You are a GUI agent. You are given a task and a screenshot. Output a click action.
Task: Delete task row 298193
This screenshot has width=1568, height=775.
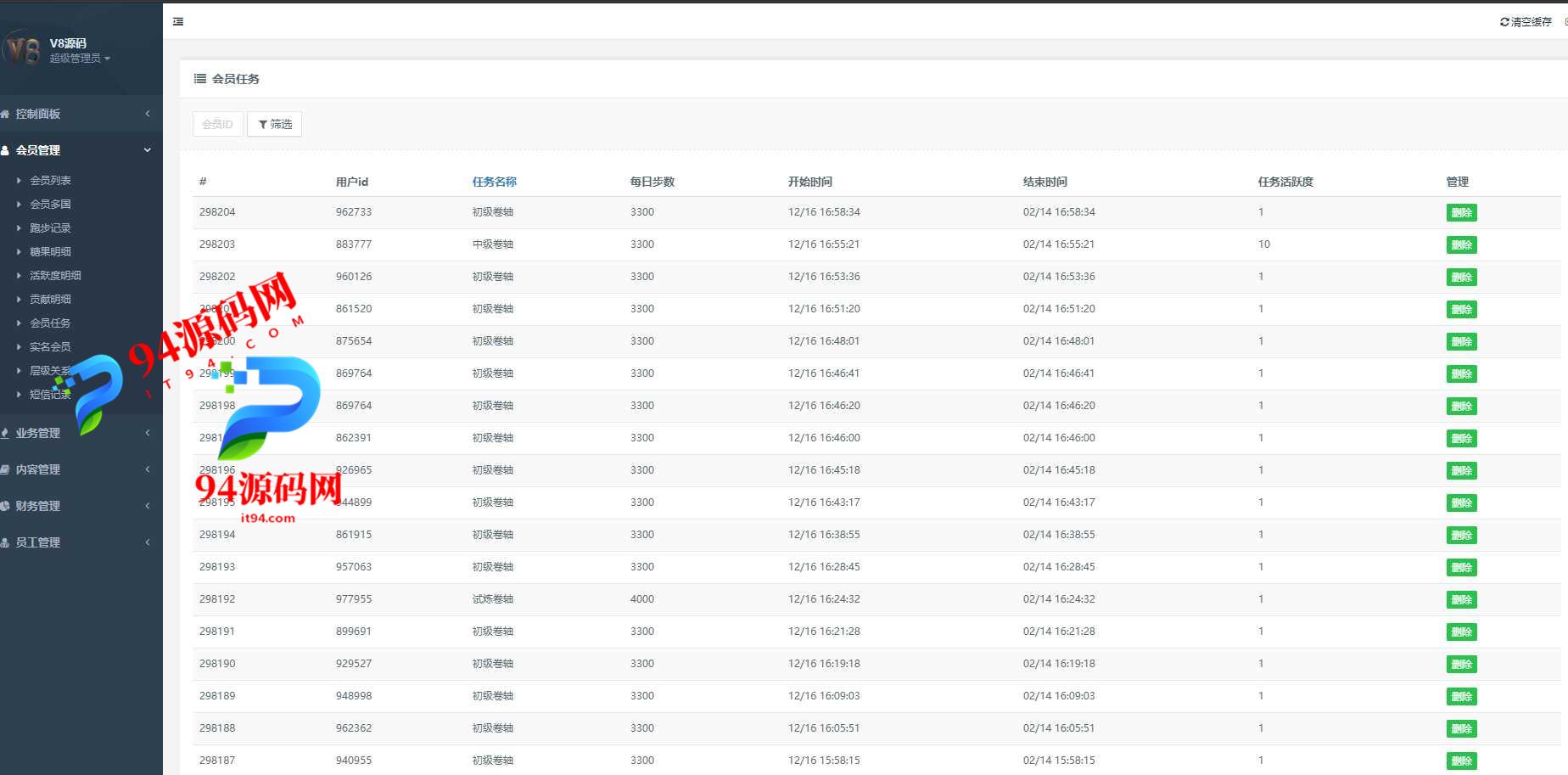pos(1461,568)
